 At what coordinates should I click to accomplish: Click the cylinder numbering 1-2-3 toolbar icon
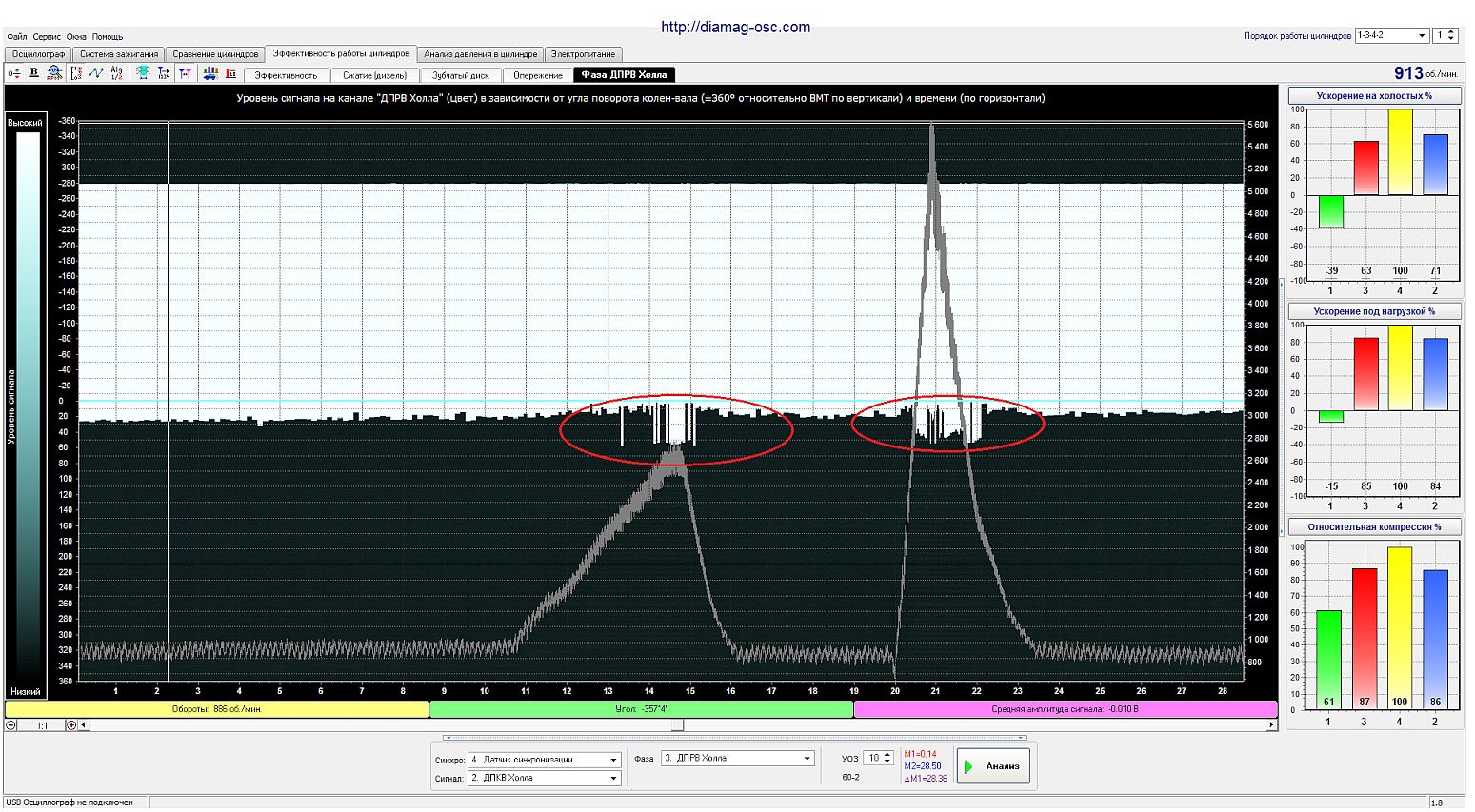click(76, 73)
